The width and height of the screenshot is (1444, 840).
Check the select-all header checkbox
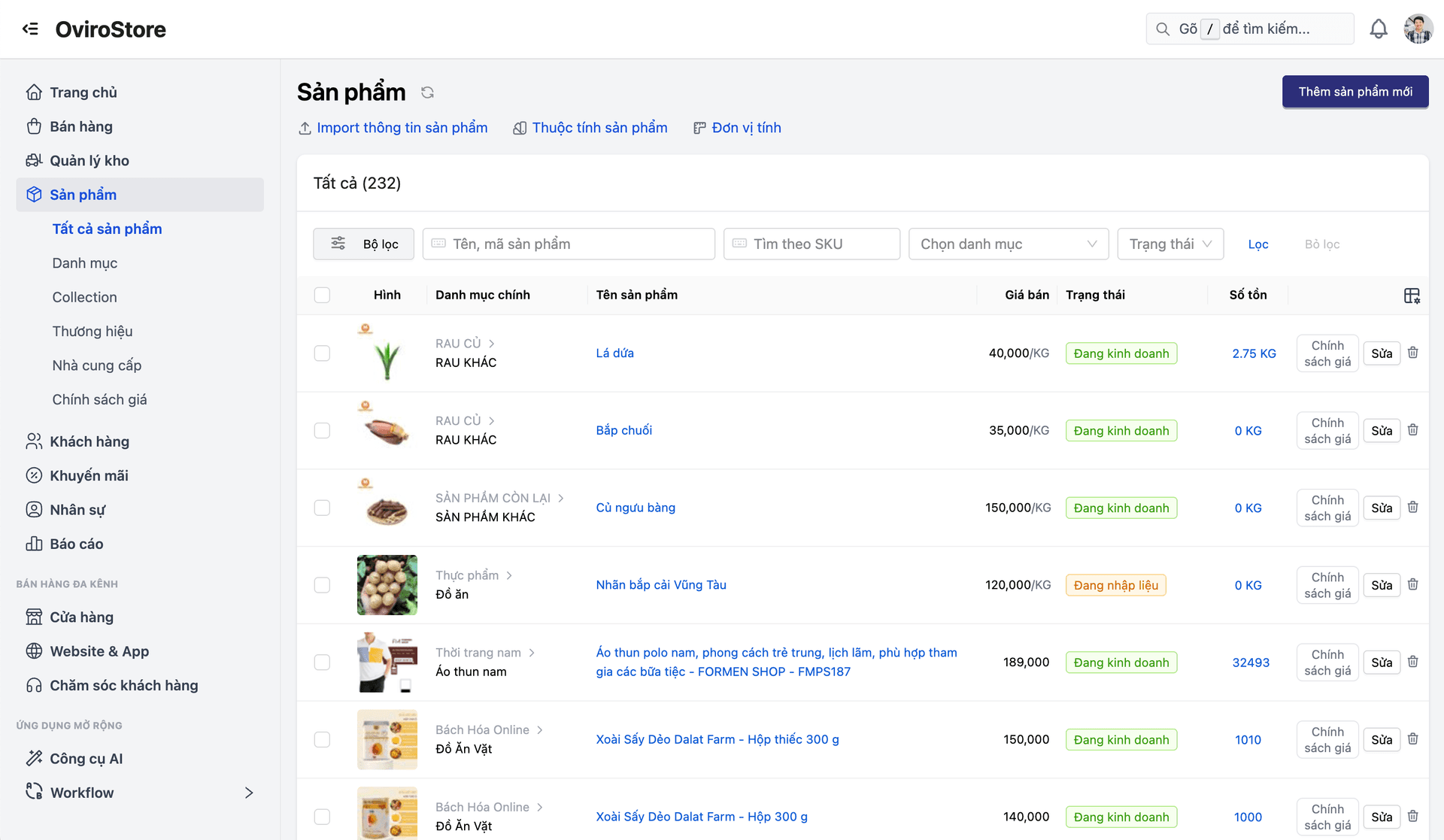(x=322, y=295)
